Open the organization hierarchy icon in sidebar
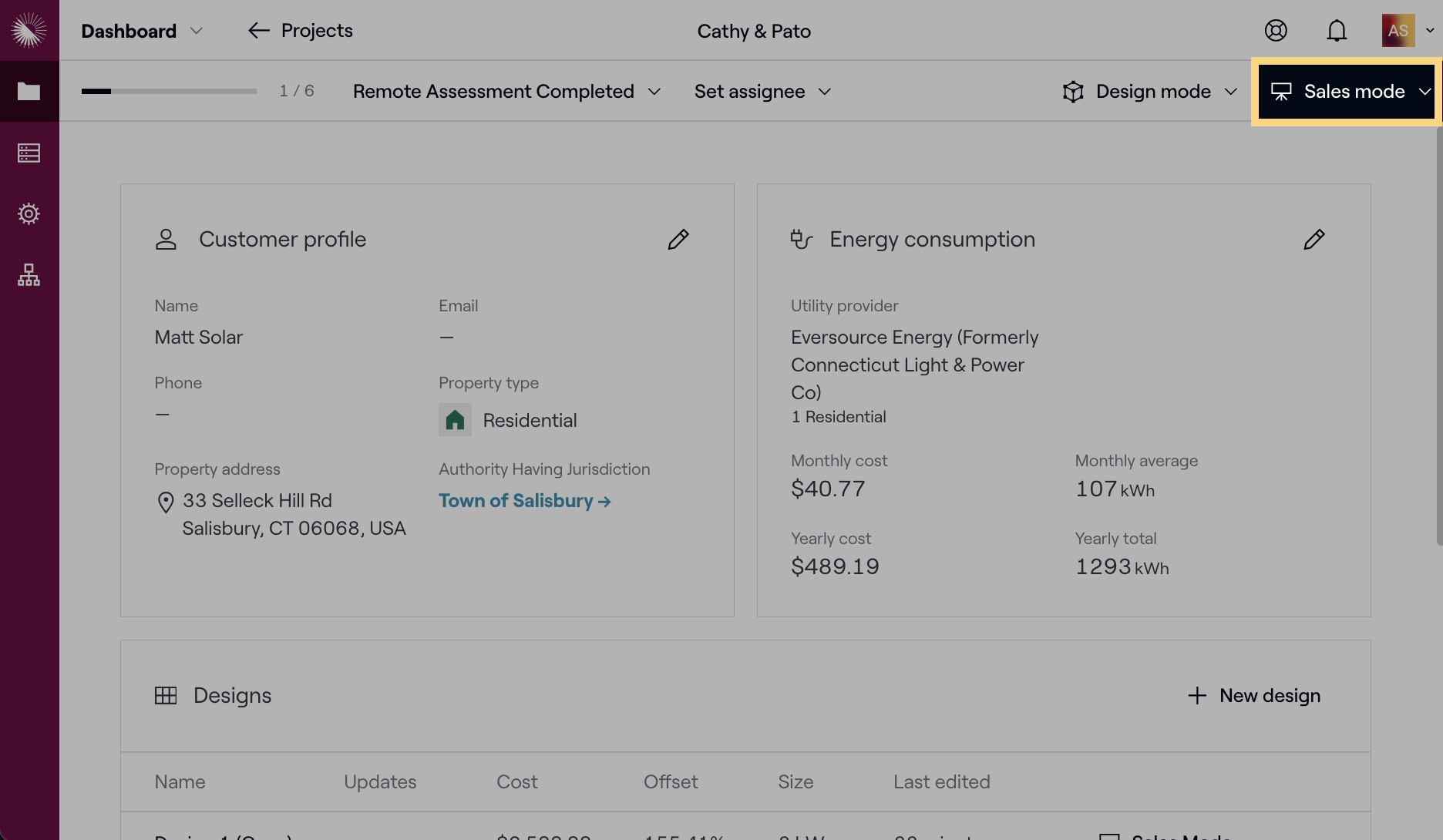The width and height of the screenshot is (1443, 840). click(x=29, y=275)
